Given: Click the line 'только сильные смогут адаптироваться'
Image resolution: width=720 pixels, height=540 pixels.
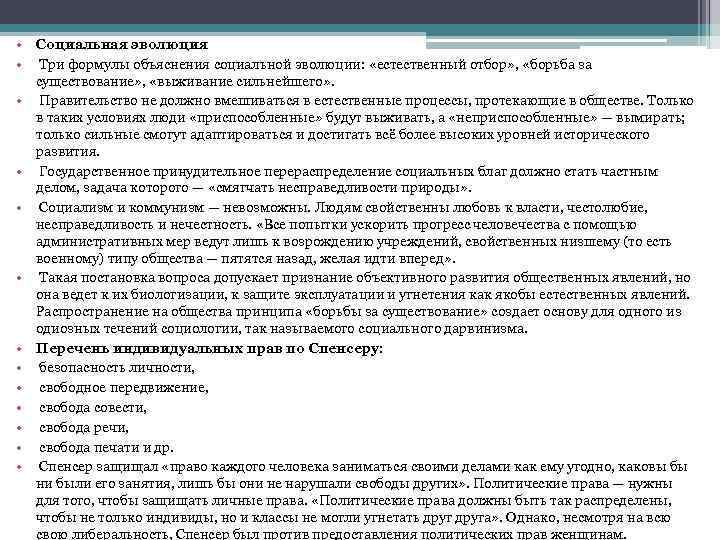Looking at the screenshot, I should [343, 134].
